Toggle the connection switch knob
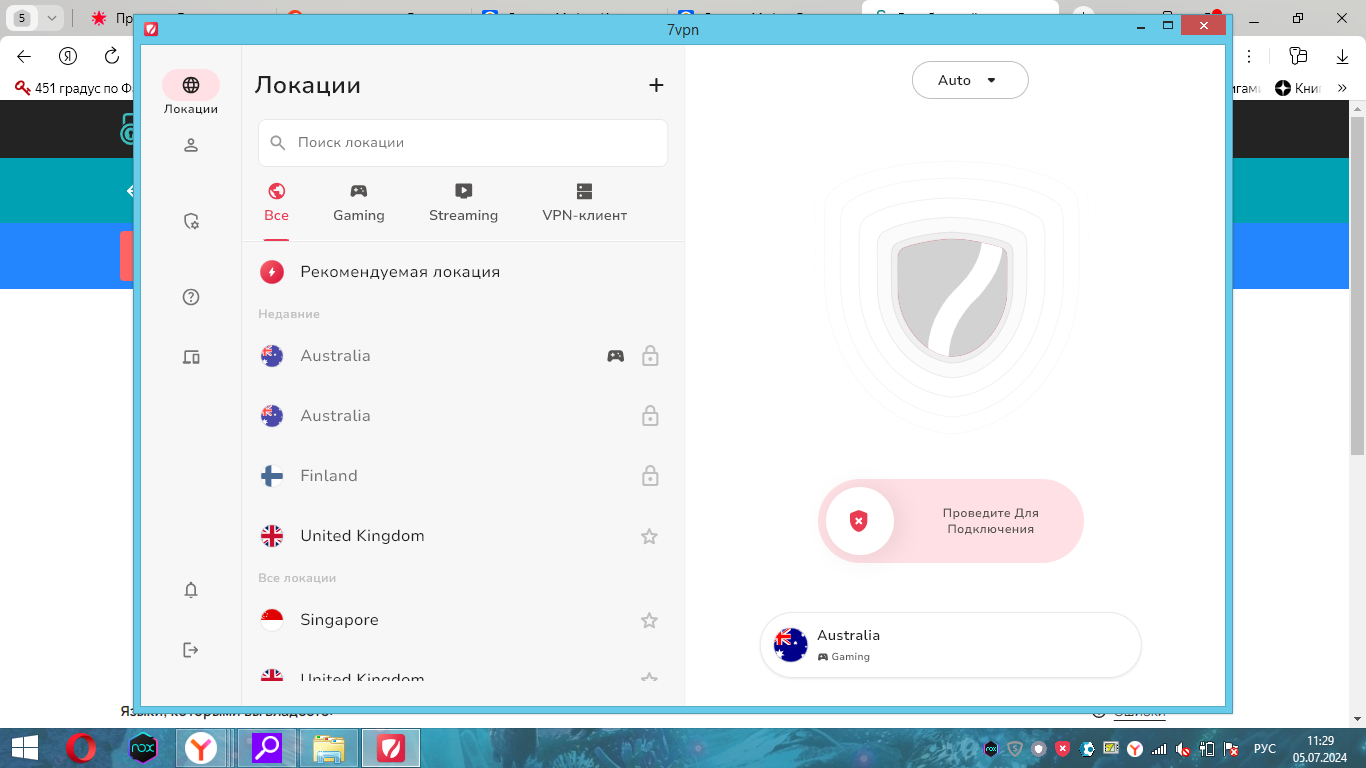The image size is (1366, 768). coord(859,521)
